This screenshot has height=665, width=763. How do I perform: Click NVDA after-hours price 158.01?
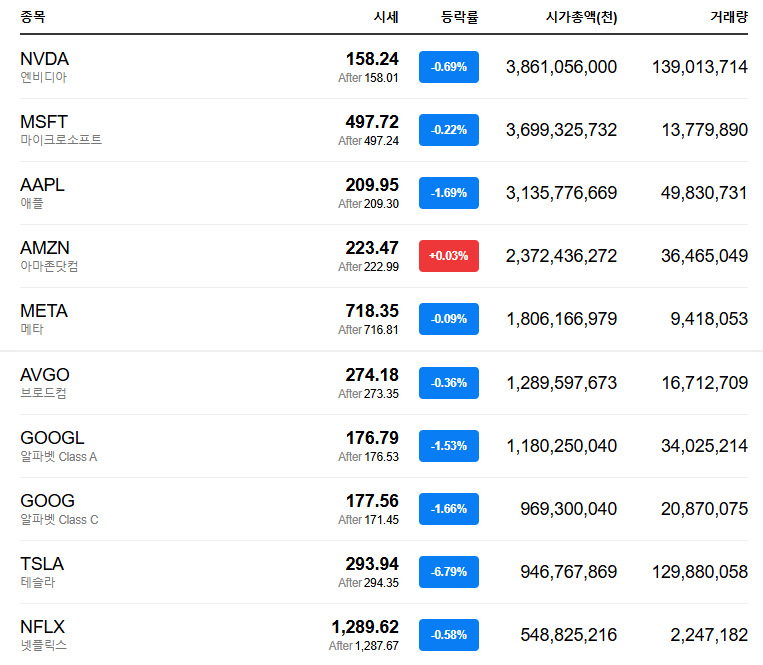[382, 78]
